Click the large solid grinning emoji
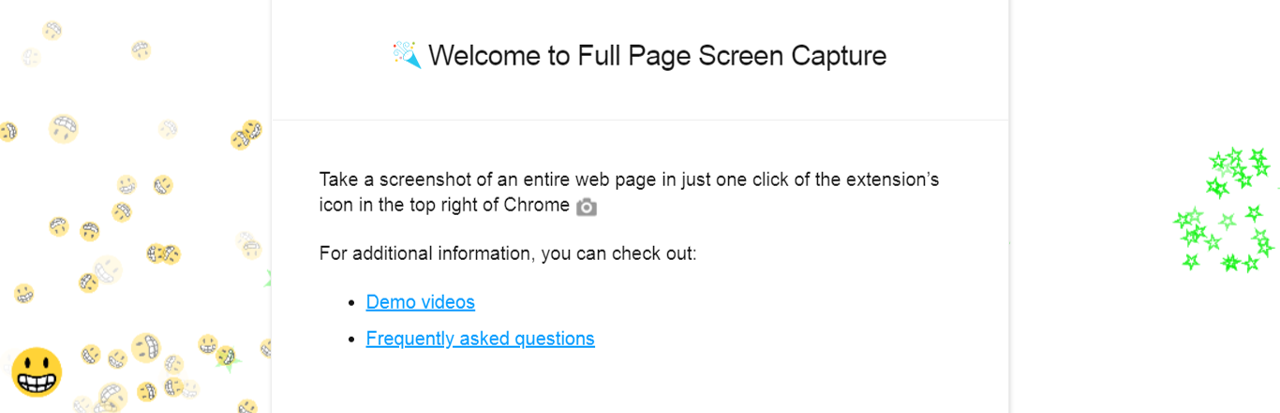 pyautogui.click(x=37, y=372)
